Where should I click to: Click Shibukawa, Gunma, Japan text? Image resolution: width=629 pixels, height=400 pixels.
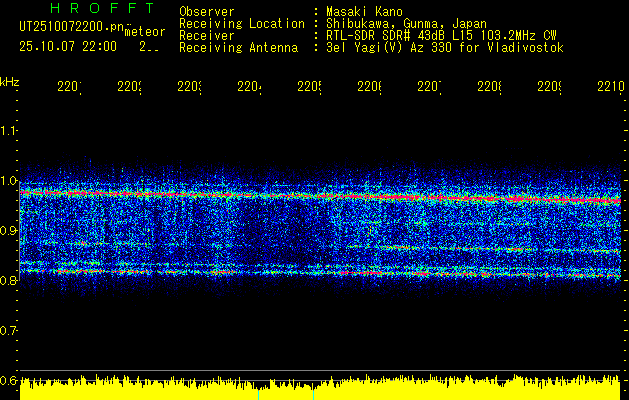coord(406,24)
